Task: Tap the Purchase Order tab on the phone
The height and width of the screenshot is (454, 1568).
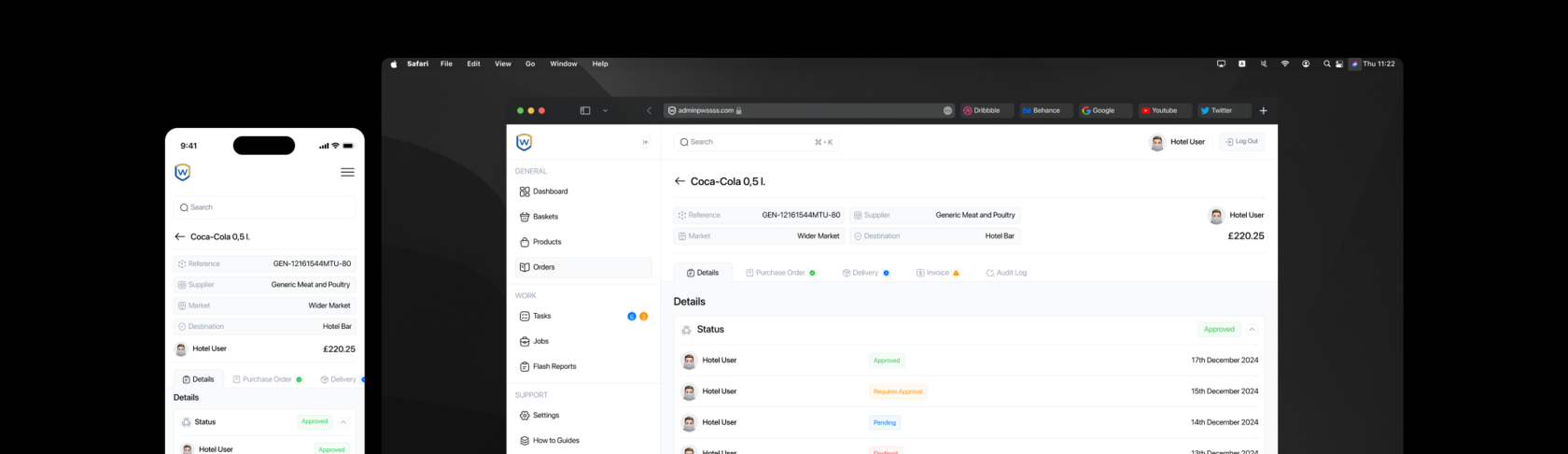Action: (x=267, y=379)
